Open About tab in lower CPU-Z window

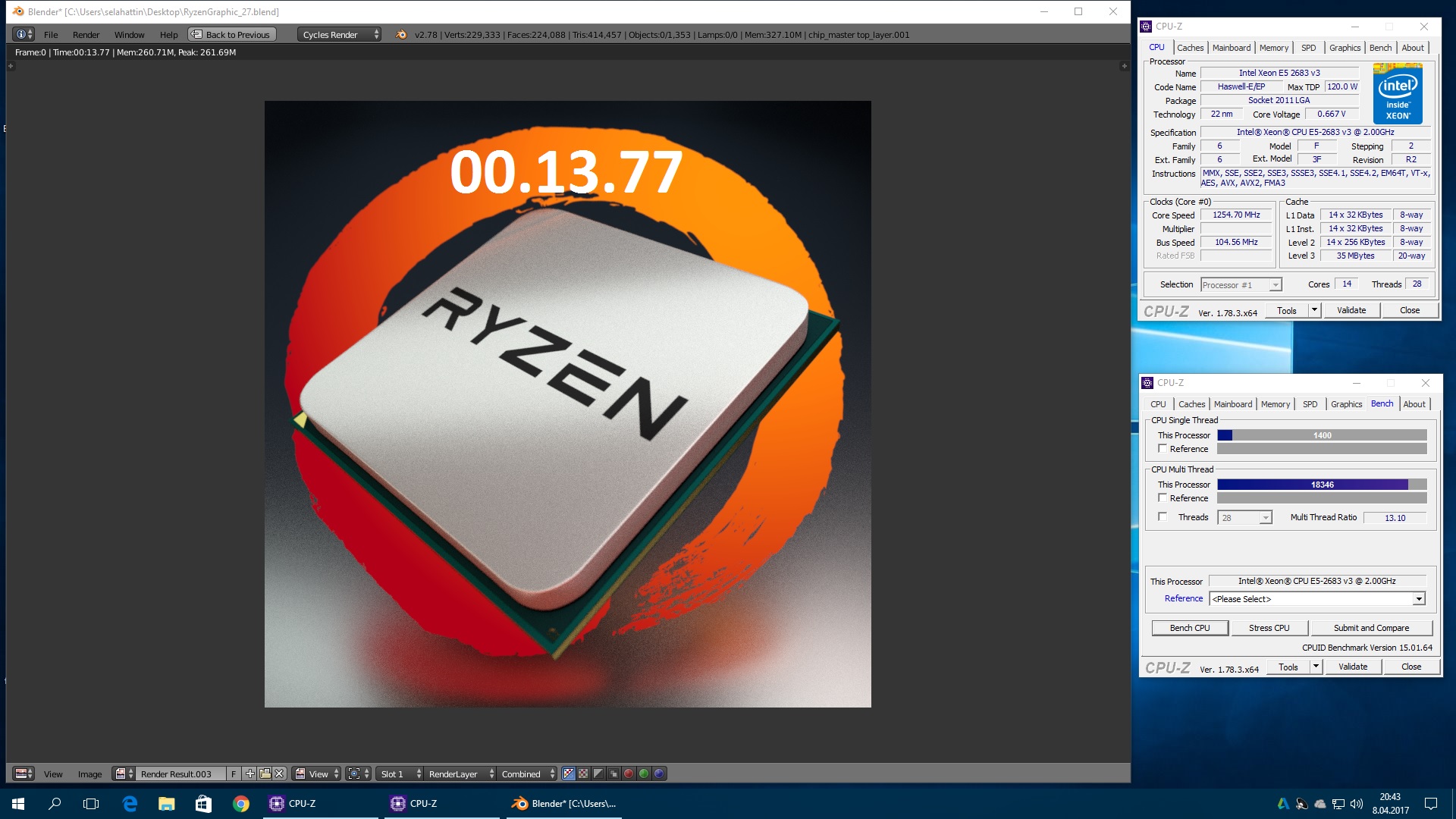click(x=1414, y=404)
